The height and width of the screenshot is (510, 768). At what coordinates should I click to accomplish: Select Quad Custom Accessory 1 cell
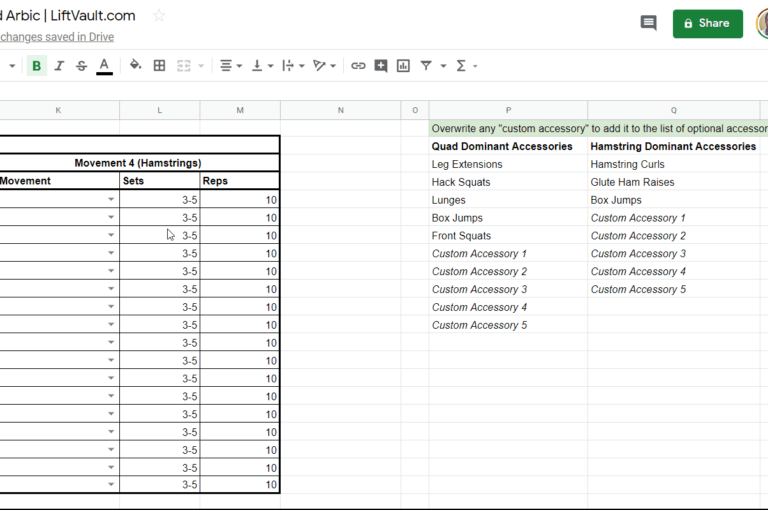[508, 254]
